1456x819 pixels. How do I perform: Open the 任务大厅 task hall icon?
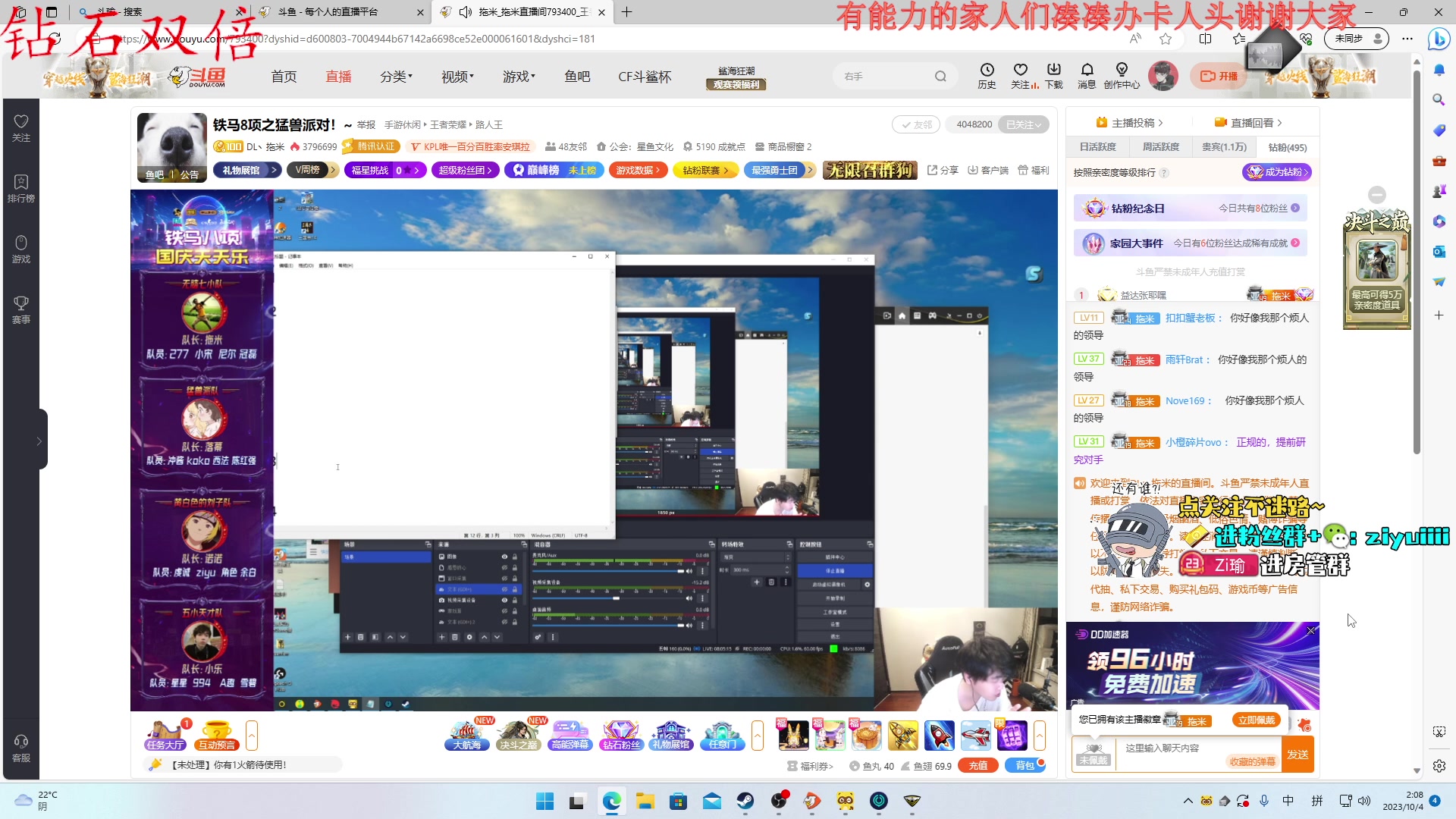click(x=166, y=735)
